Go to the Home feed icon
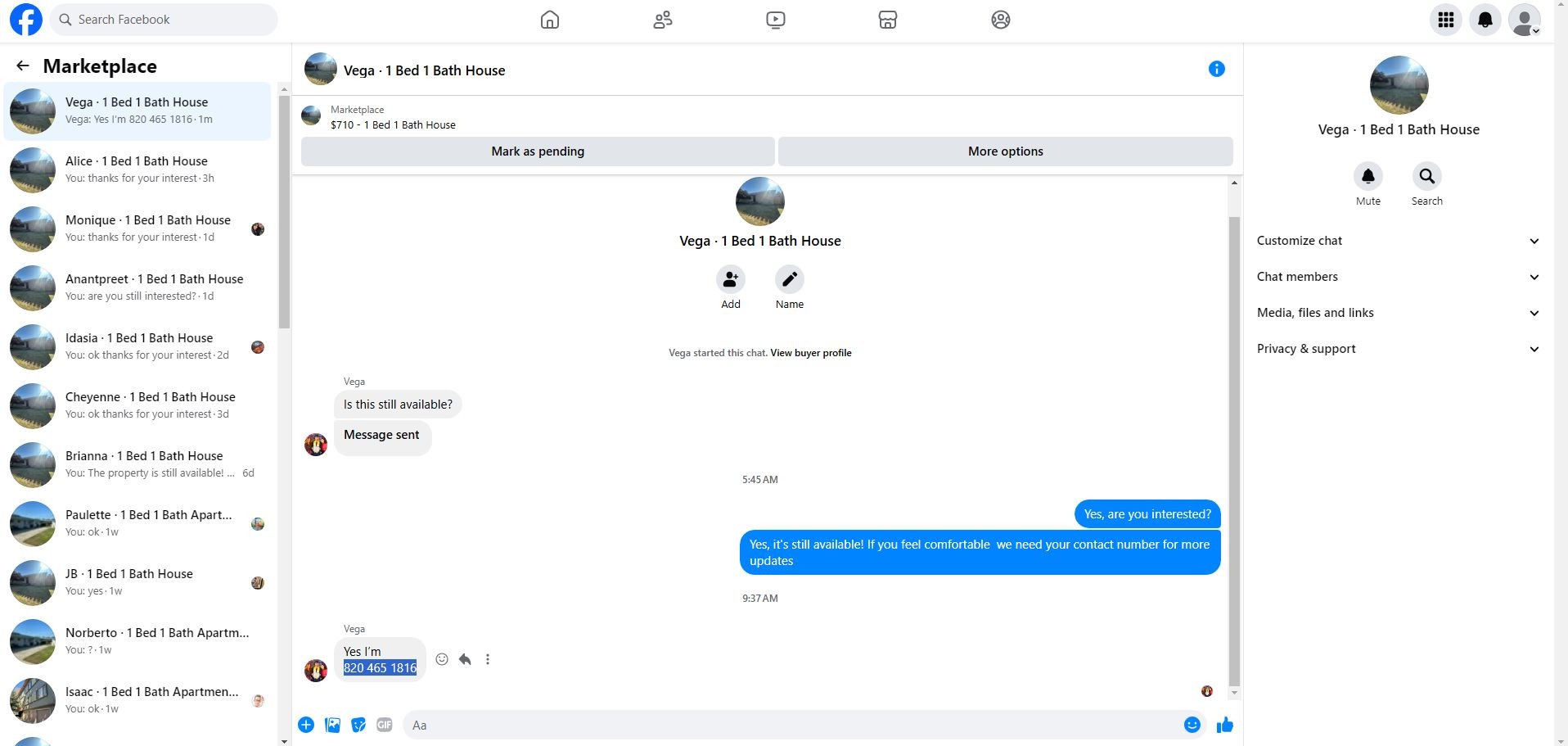Viewport: 1568px width, 746px height. pyautogui.click(x=550, y=20)
